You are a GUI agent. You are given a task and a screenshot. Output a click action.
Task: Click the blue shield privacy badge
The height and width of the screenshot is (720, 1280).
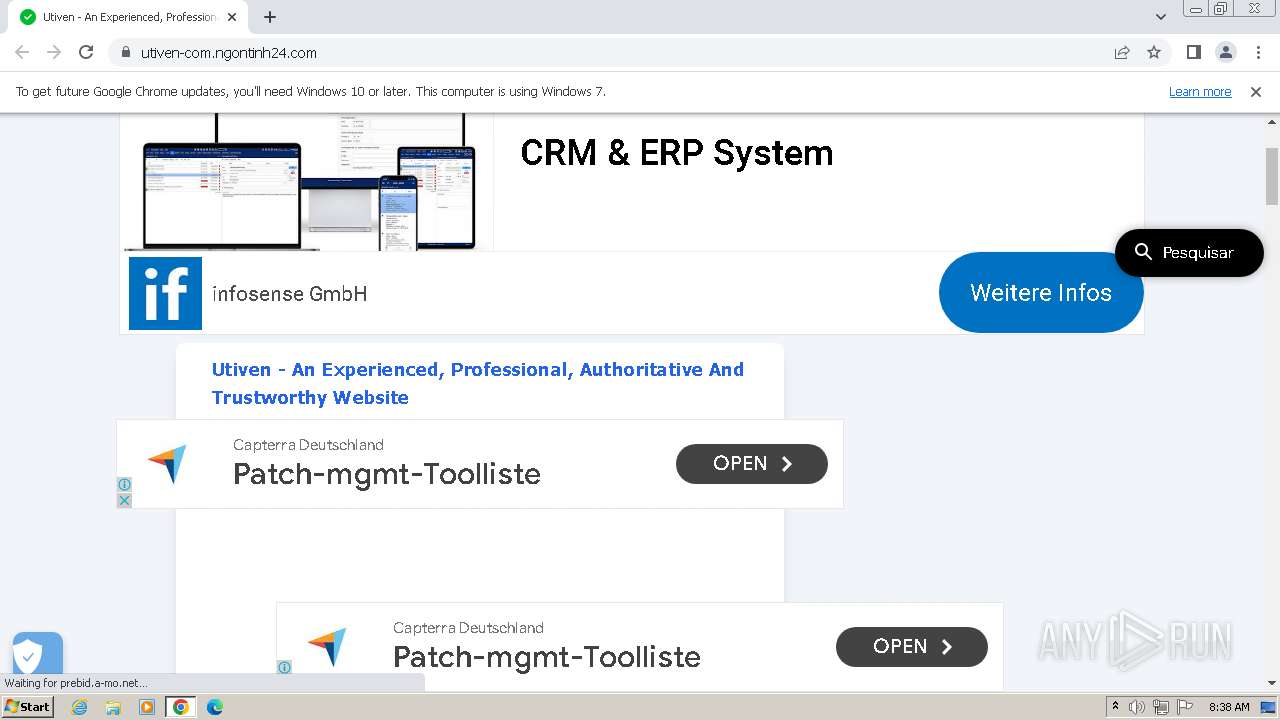pos(37,655)
